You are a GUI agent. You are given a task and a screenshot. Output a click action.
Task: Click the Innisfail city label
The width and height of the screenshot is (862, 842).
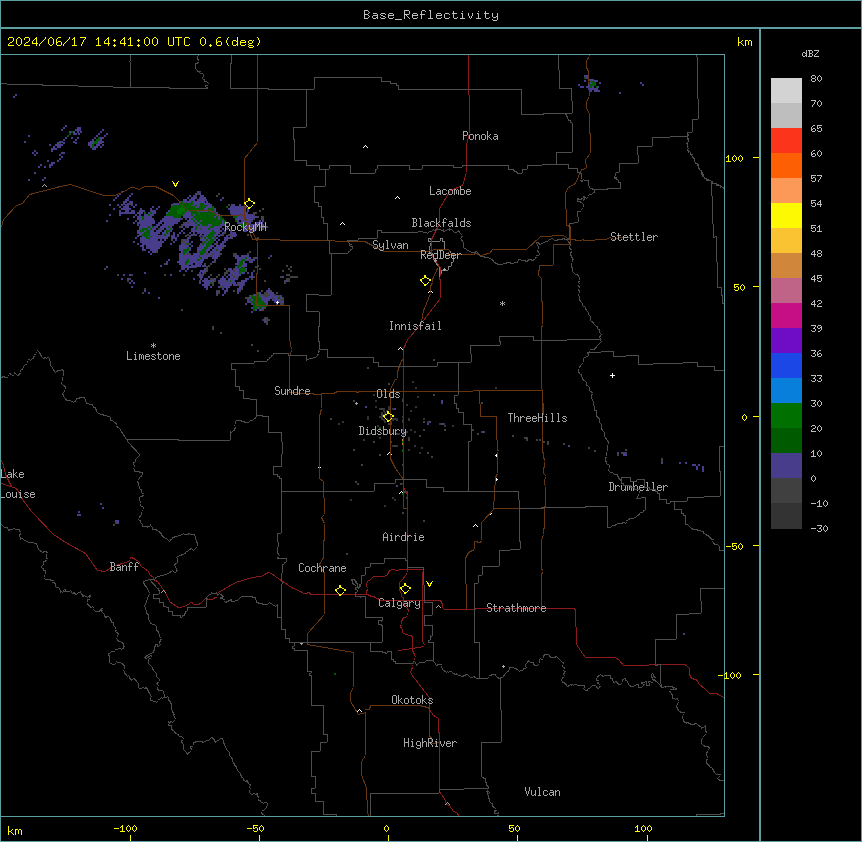pyautogui.click(x=415, y=326)
